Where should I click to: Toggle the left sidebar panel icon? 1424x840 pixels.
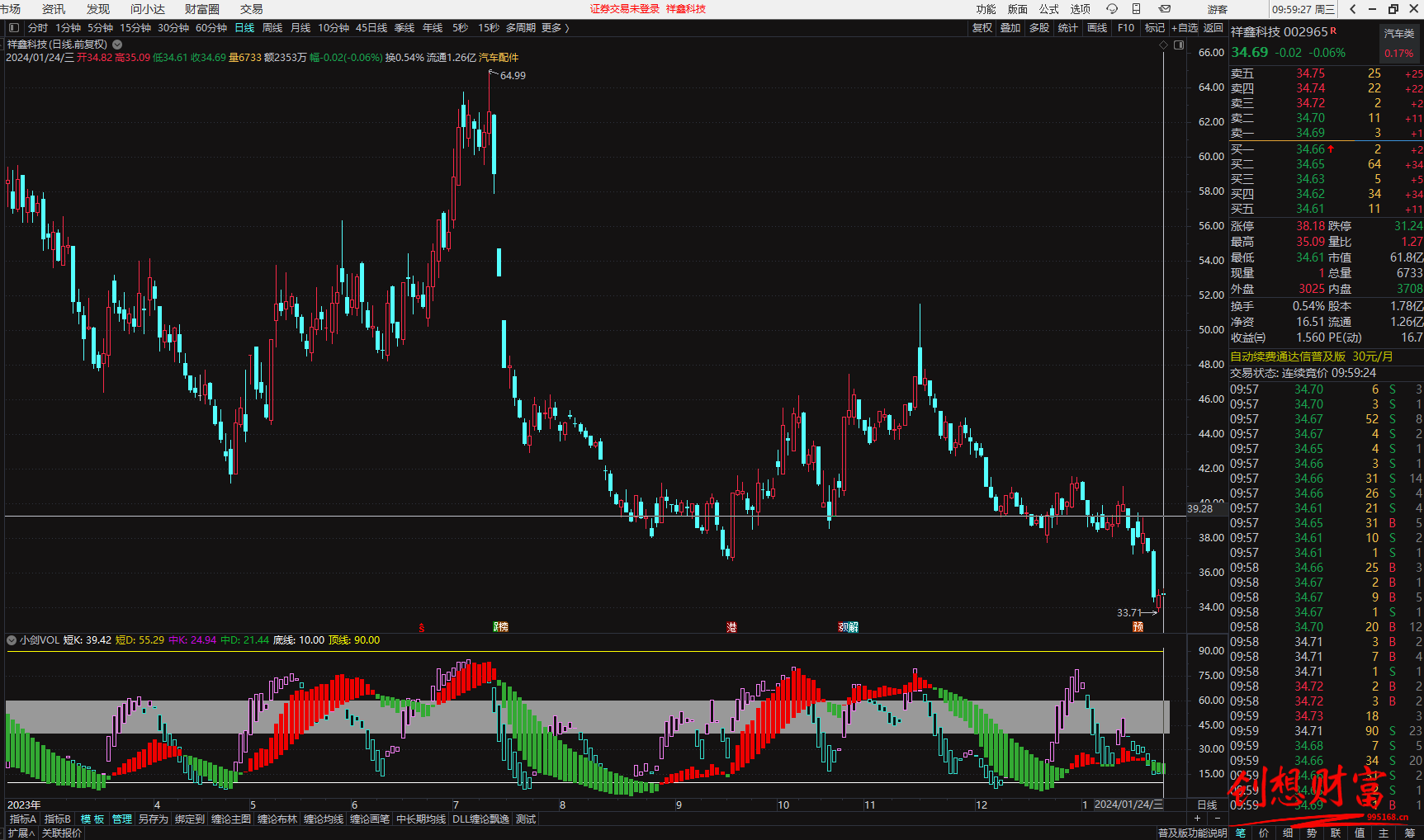[x=14, y=28]
